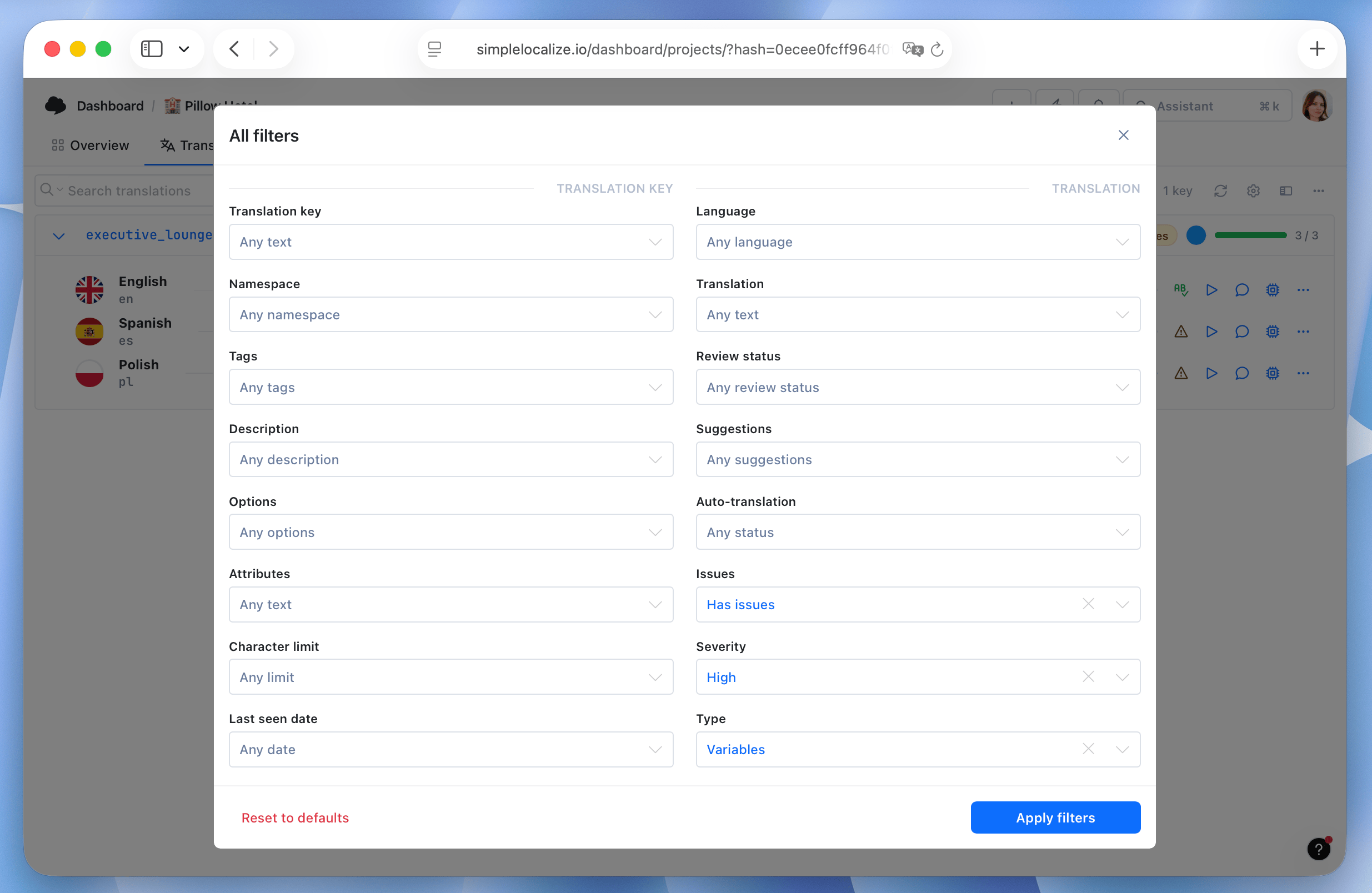Clear the High severity filter
Screen dimensions: 1372x893
(1088, 676)
